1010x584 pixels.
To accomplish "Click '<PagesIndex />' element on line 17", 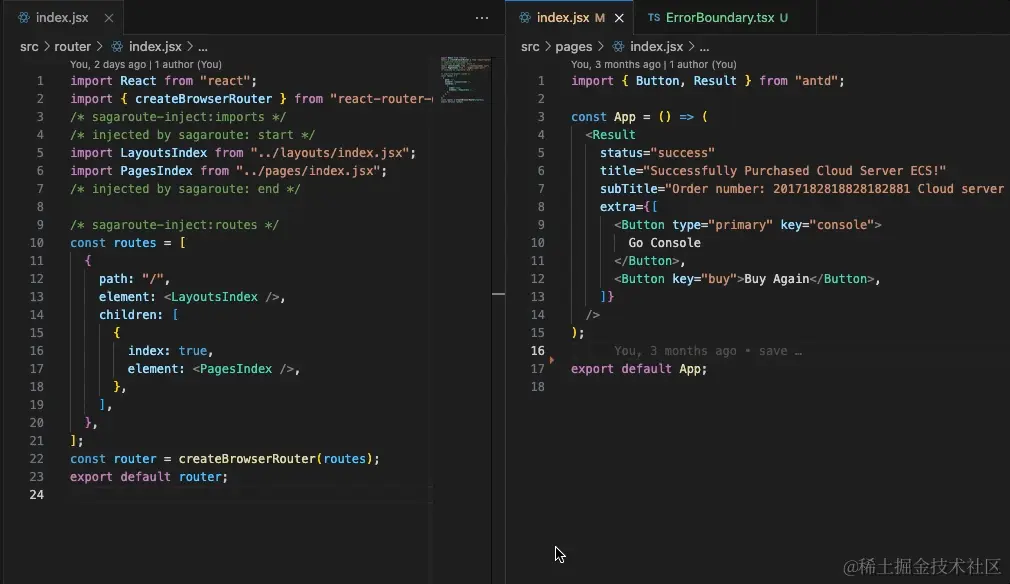I will pos(243,369).
